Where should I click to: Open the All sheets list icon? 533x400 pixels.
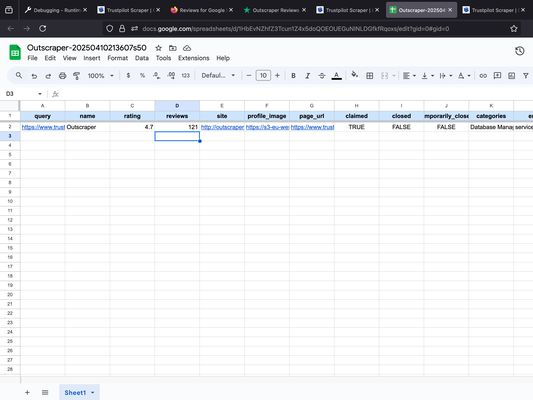(45, 393)
